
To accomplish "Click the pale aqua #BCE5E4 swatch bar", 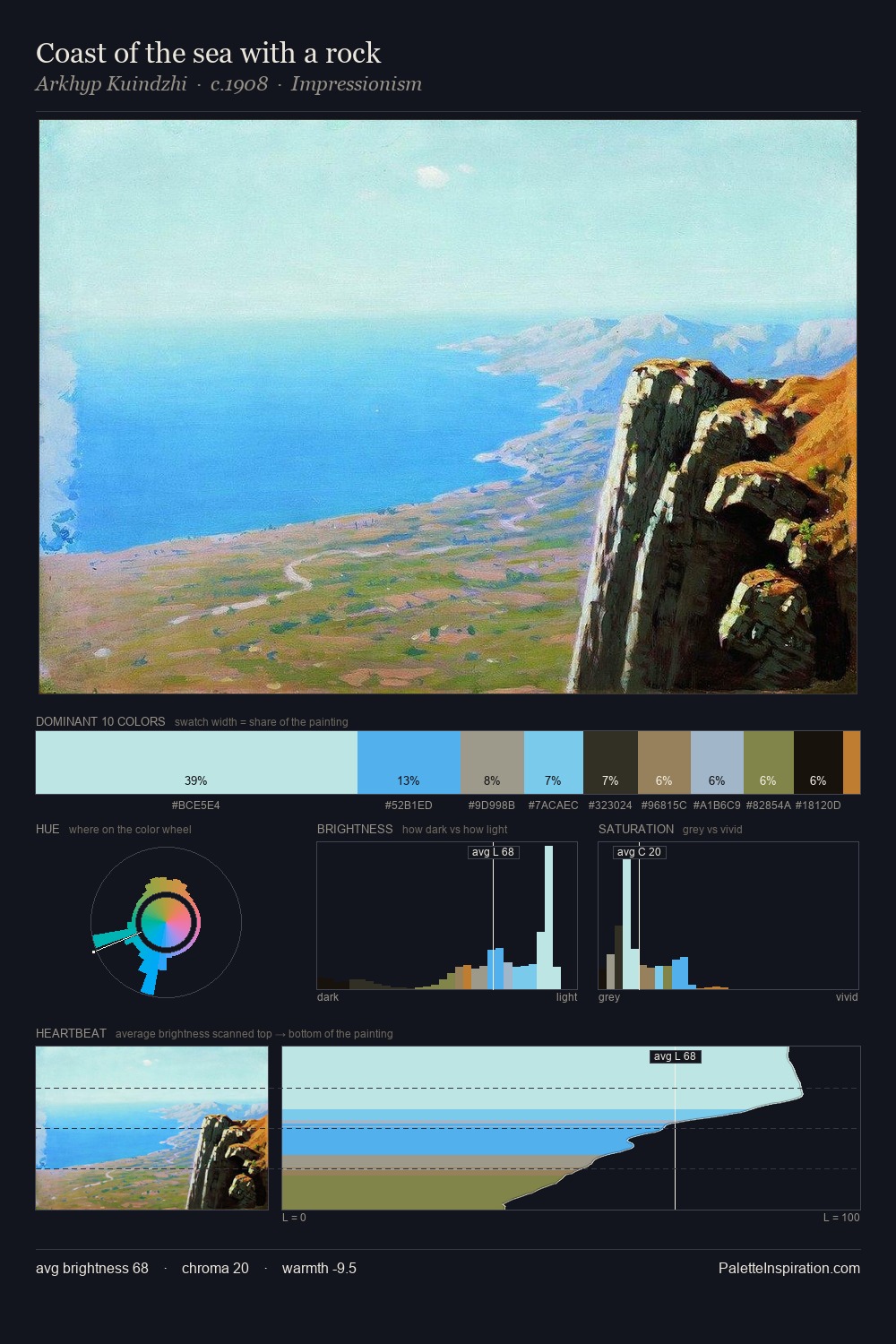I will (x=196, y=762).
